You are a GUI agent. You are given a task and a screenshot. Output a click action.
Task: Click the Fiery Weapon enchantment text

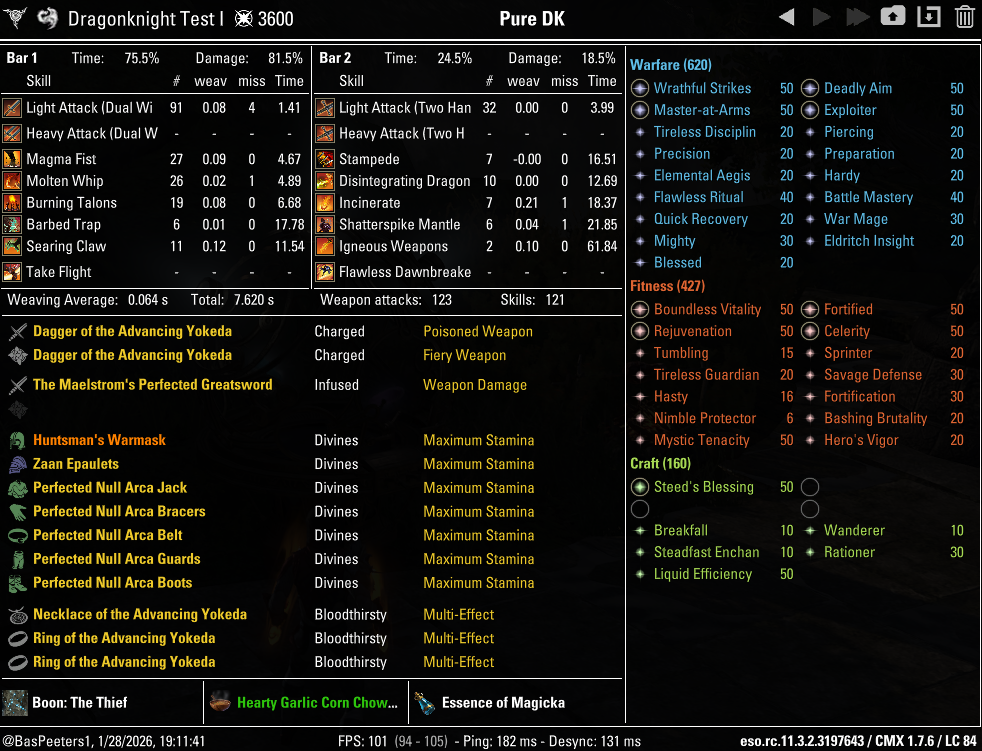(x=465, y=355)
